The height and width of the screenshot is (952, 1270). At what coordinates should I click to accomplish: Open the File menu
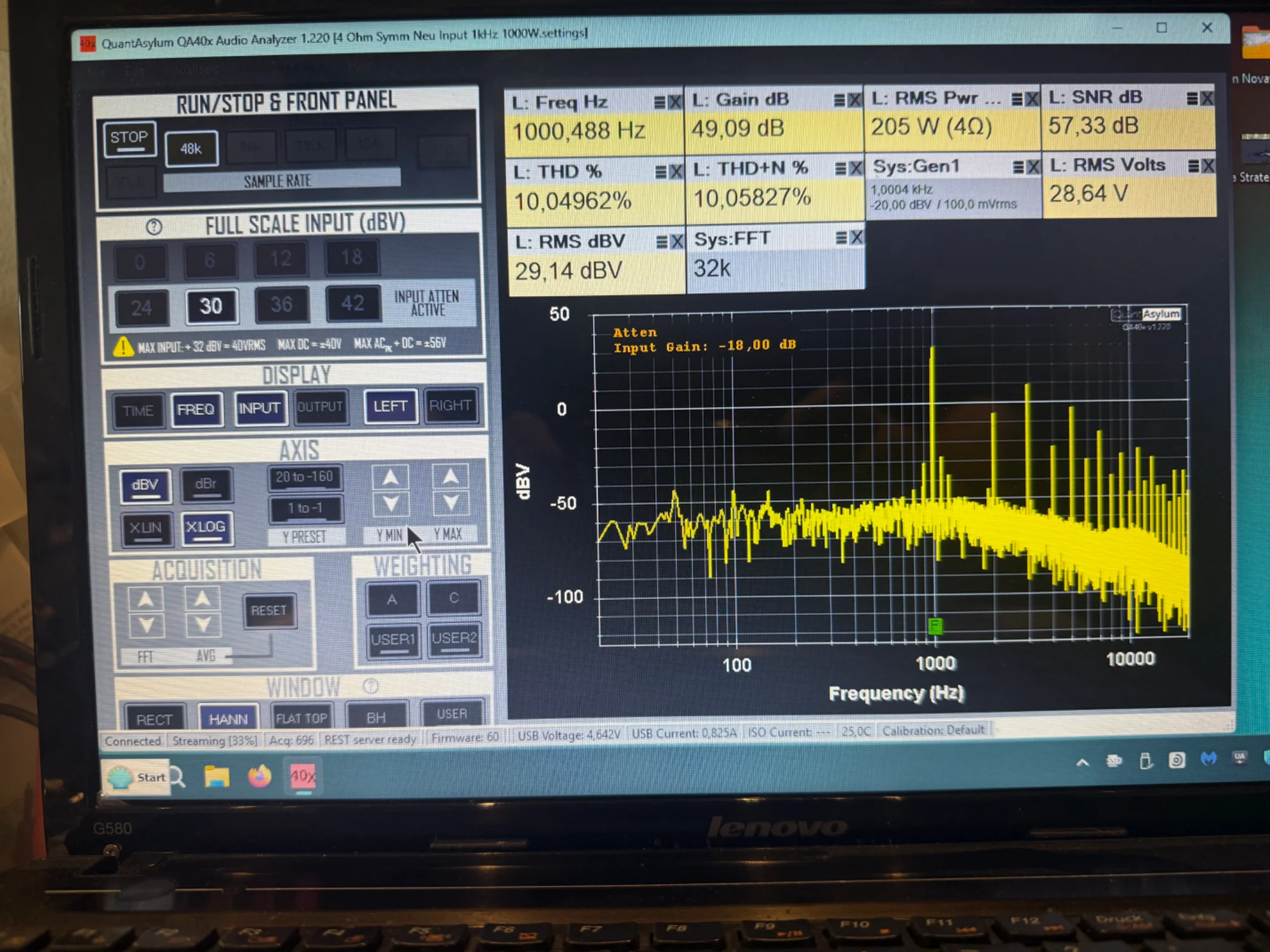pos(97,72)
